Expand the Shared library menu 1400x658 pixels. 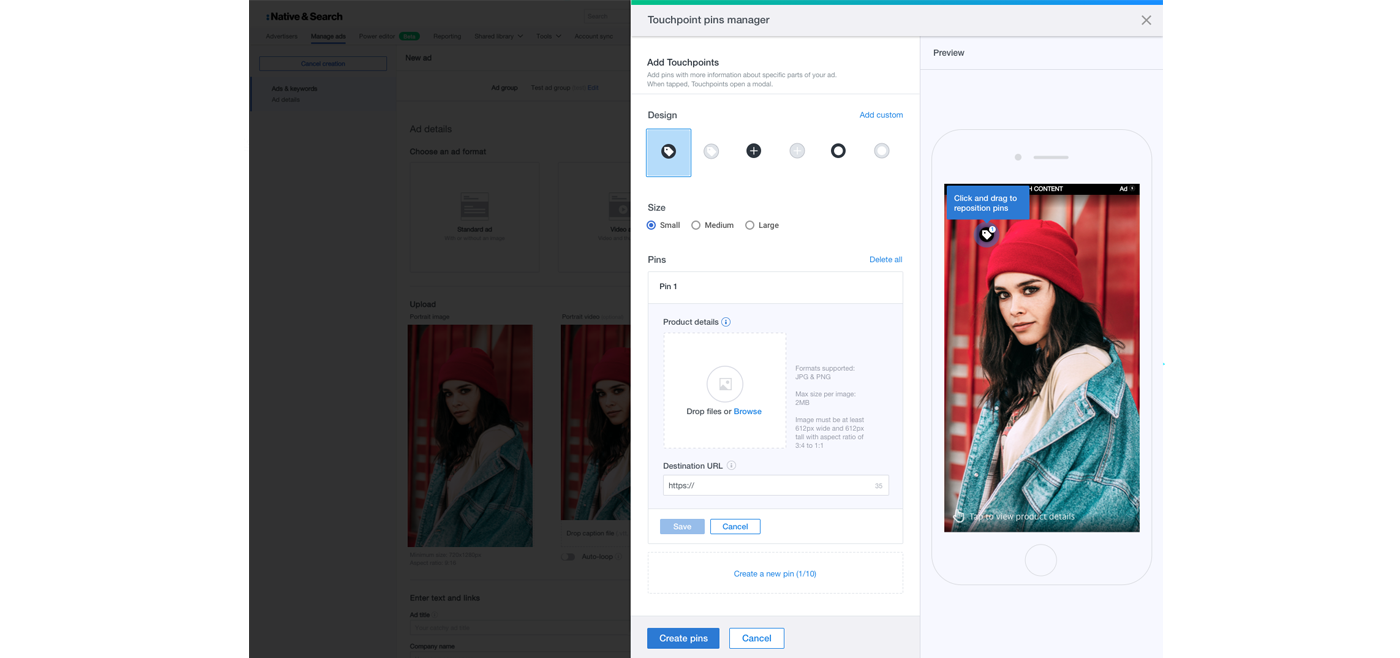[498, 36]
